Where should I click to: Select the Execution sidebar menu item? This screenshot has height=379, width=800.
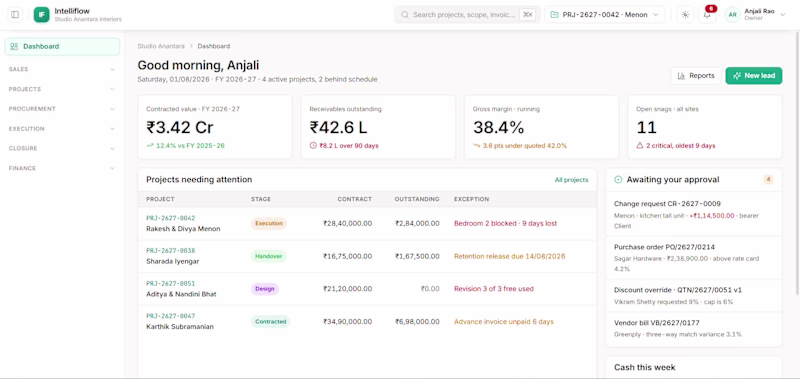coord(62,129)
